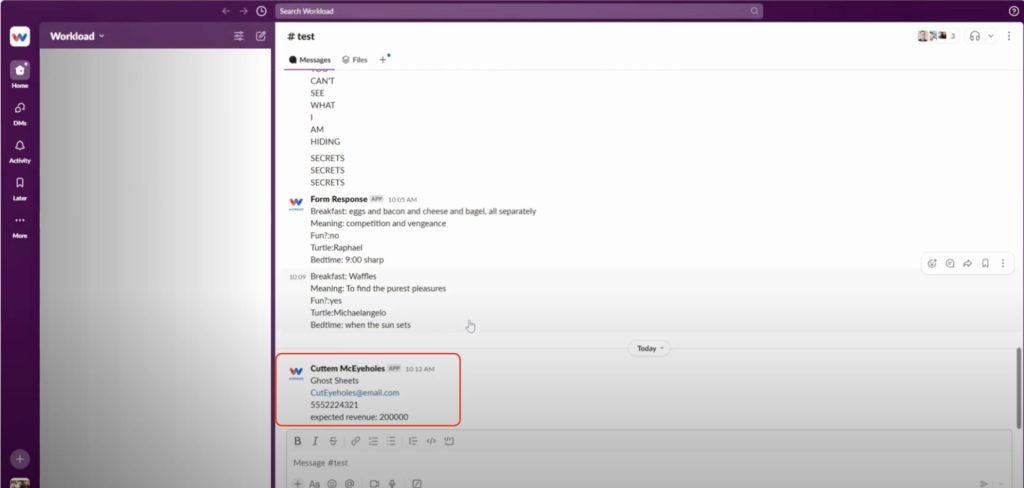1024x488 pixels.
Task: Click the Workload workspace logo icon
Action: pos(20,37)
